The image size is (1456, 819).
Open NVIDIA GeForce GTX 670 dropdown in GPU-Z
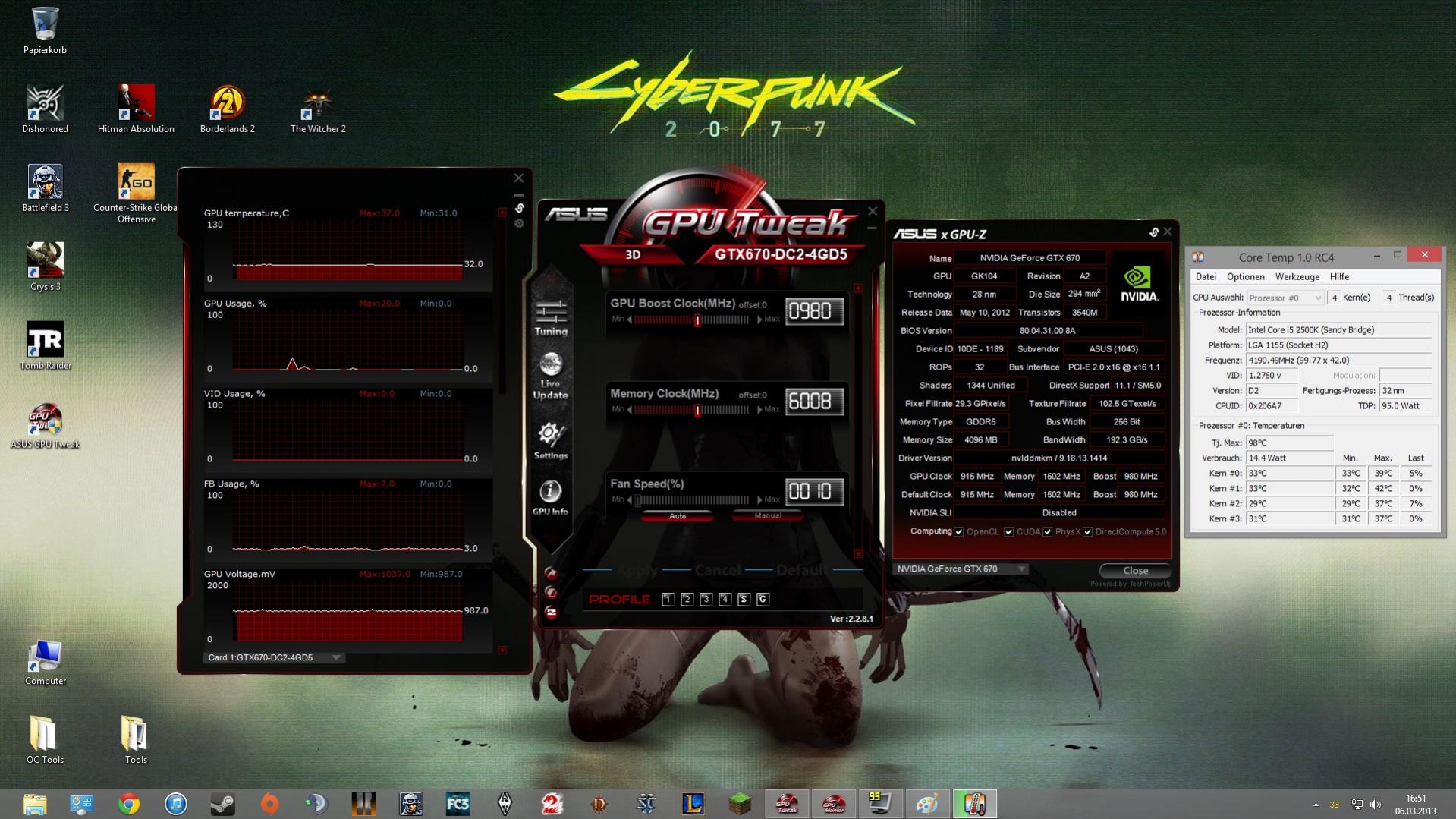[x=961, y=569]
